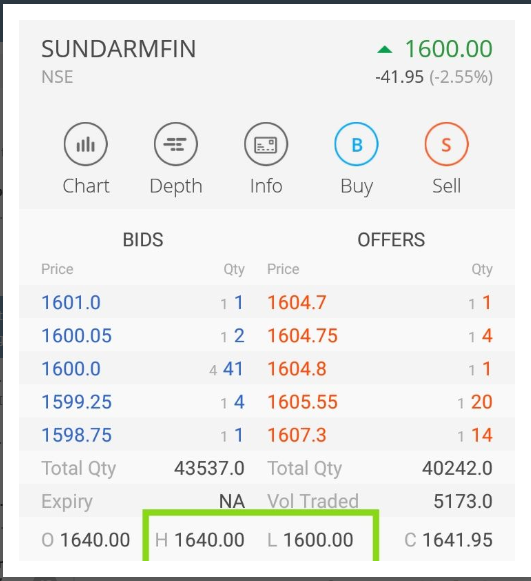Select bid price 1600.0
Viewport: 531px width, 581px height.
[71, 369]
